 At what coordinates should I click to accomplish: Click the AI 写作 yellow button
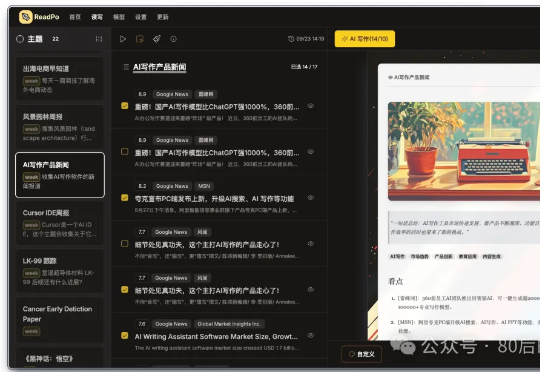(x=365, y=39)
